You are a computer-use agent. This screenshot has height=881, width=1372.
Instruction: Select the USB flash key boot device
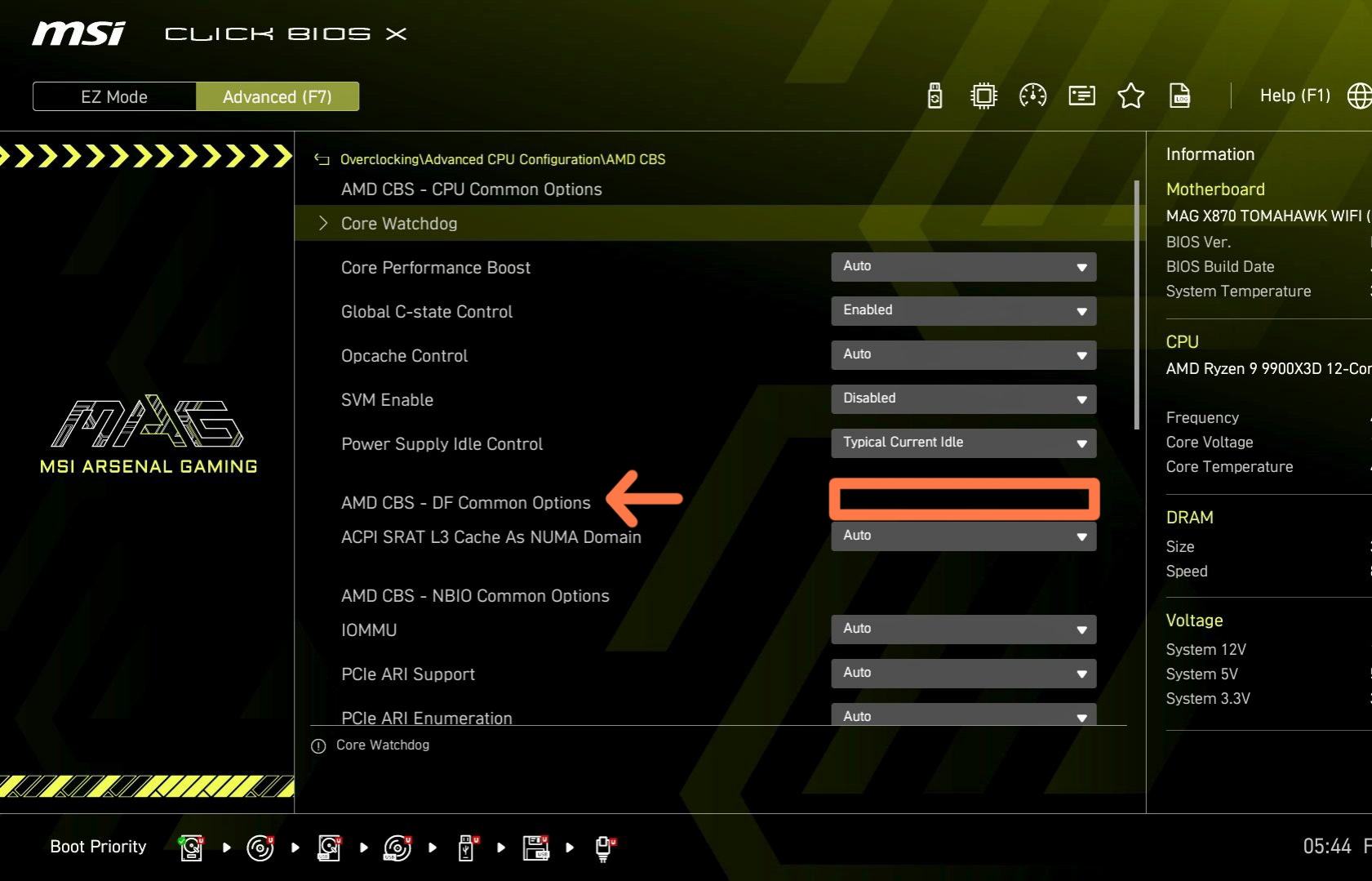coord(468,848)
